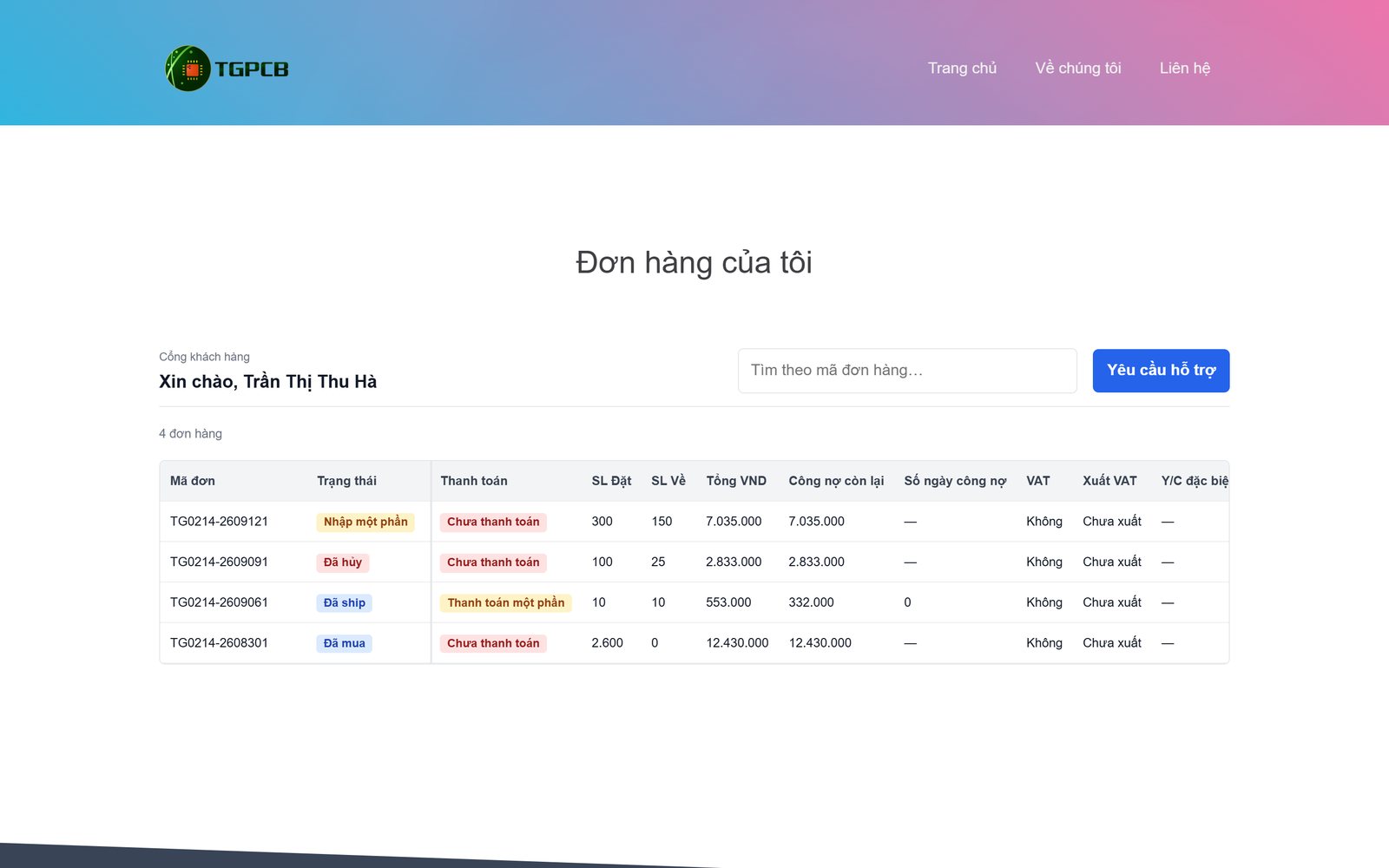Click the Nhập một phần status badge
This screenshot has height=868, width=1389.
(365, 522)
